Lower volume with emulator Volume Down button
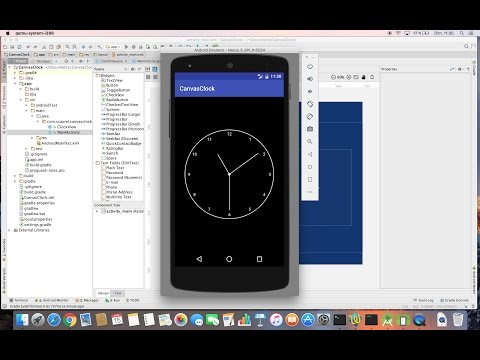This screenshot has height=360, width=480. [310, 91]
